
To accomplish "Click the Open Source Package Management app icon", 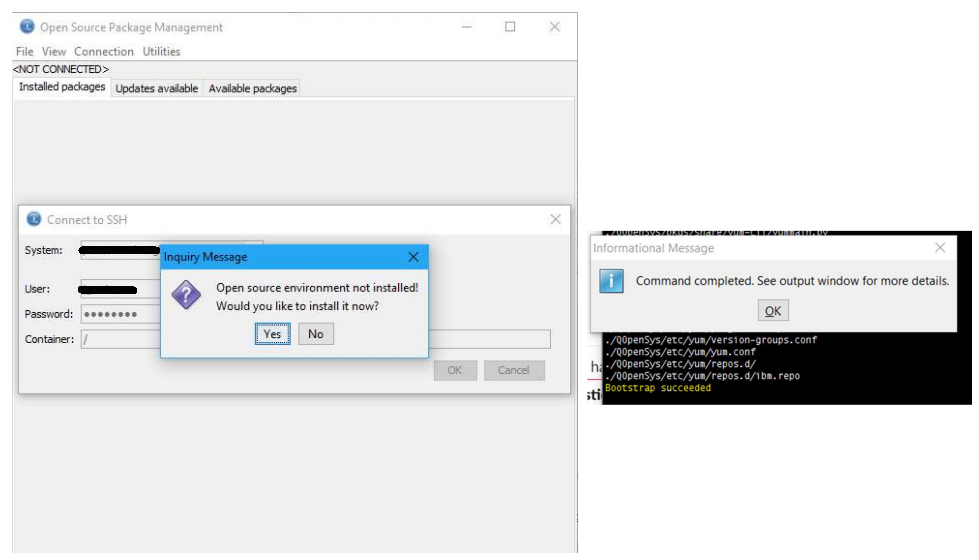I will 27,27.
